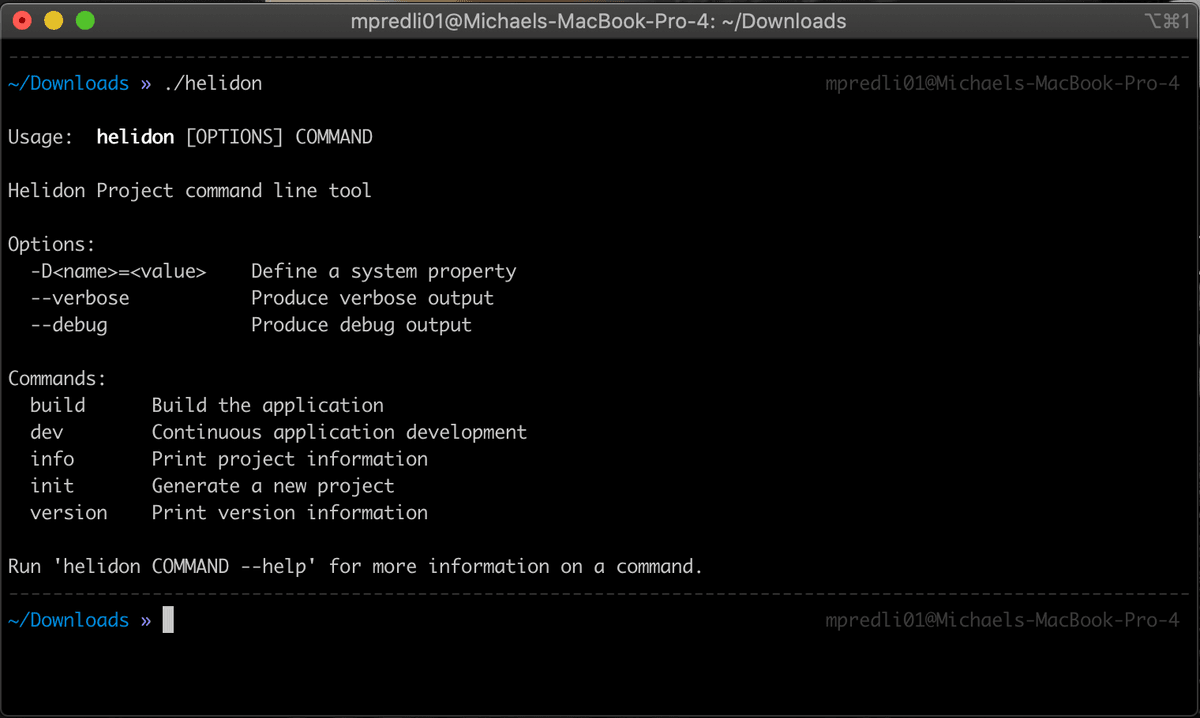Click '[OPTIONS]' in the usage line
1200x718 pixels.
235,137
